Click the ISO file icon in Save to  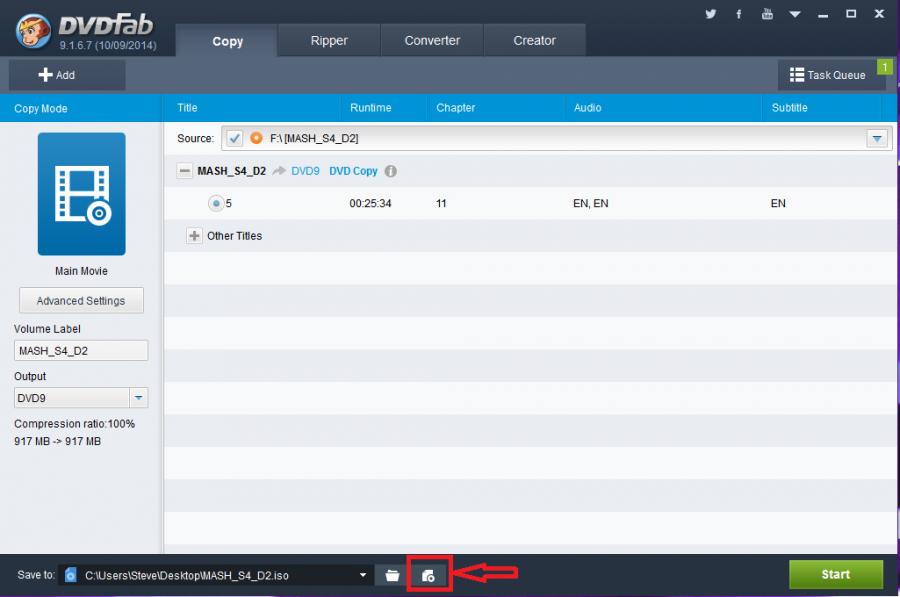pos(71,575)
